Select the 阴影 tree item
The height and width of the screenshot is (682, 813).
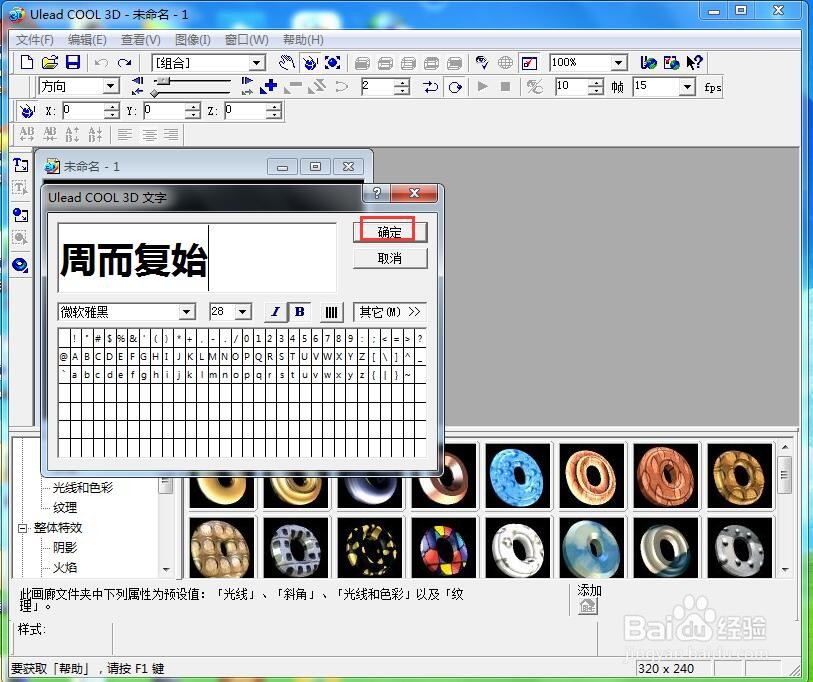tap(65, 548)
